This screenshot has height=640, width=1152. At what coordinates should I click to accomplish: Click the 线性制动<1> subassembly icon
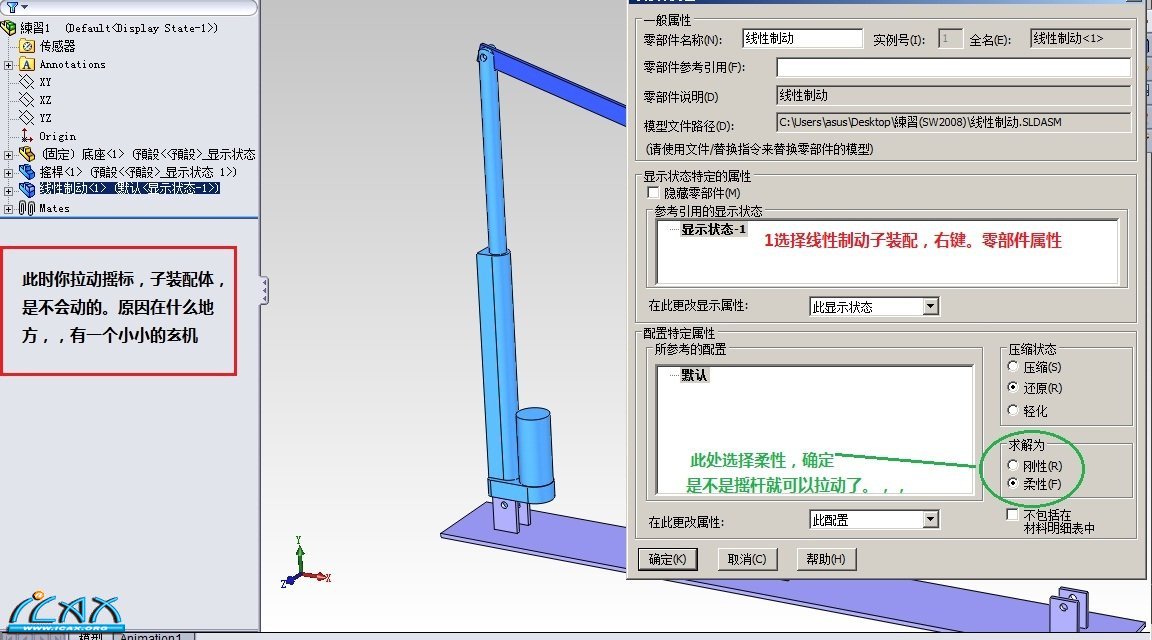coord(26,190)
